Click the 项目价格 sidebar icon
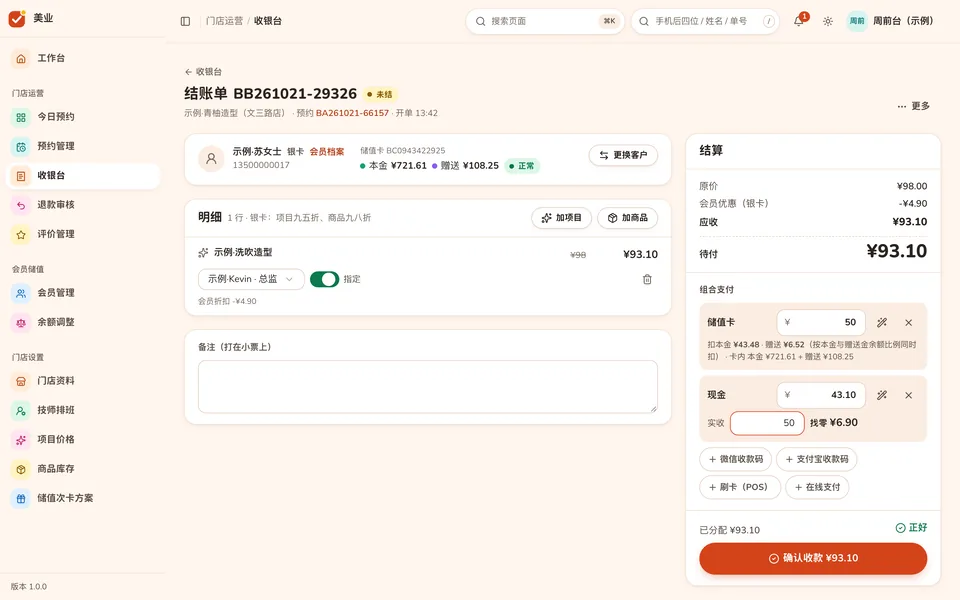The height and width of the screenshot is (600, 960). [x=21, y=440]
